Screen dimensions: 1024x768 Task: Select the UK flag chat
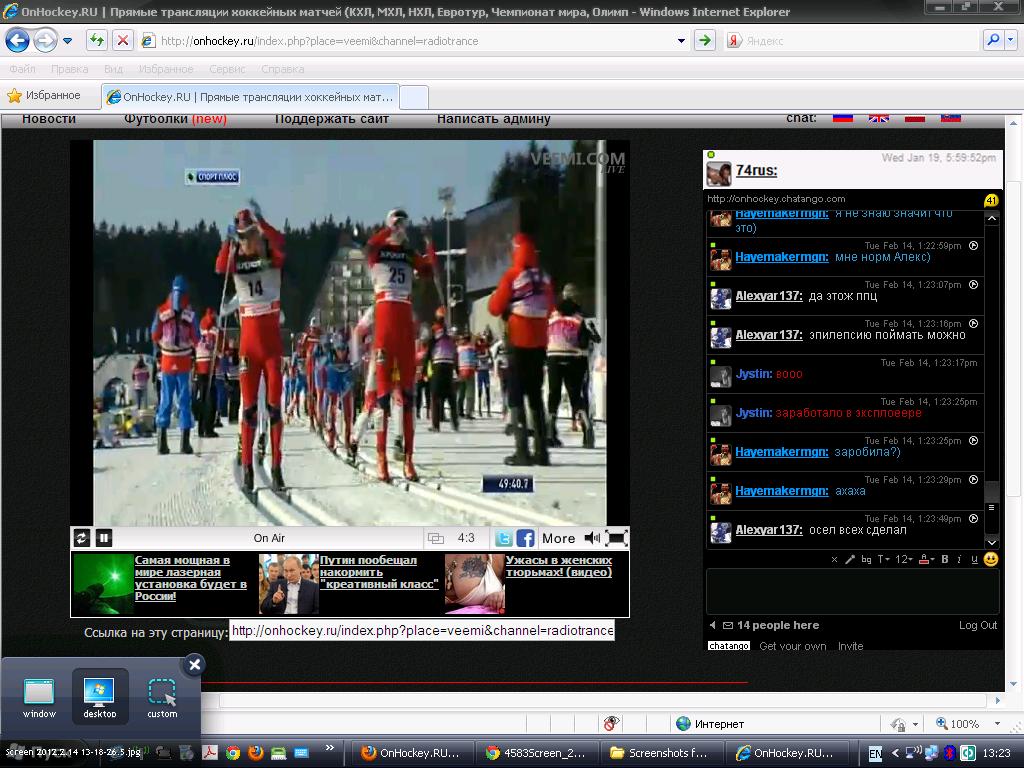tap(878, 118)
